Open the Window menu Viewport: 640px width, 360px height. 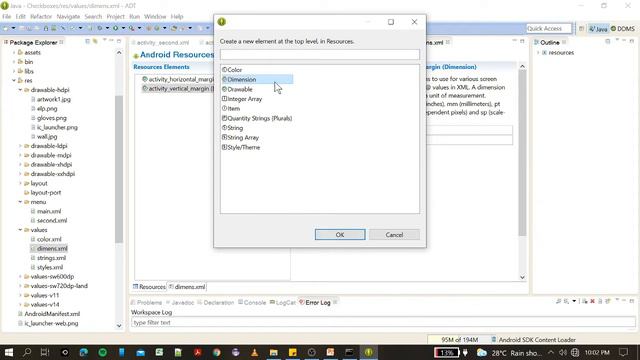155,17
